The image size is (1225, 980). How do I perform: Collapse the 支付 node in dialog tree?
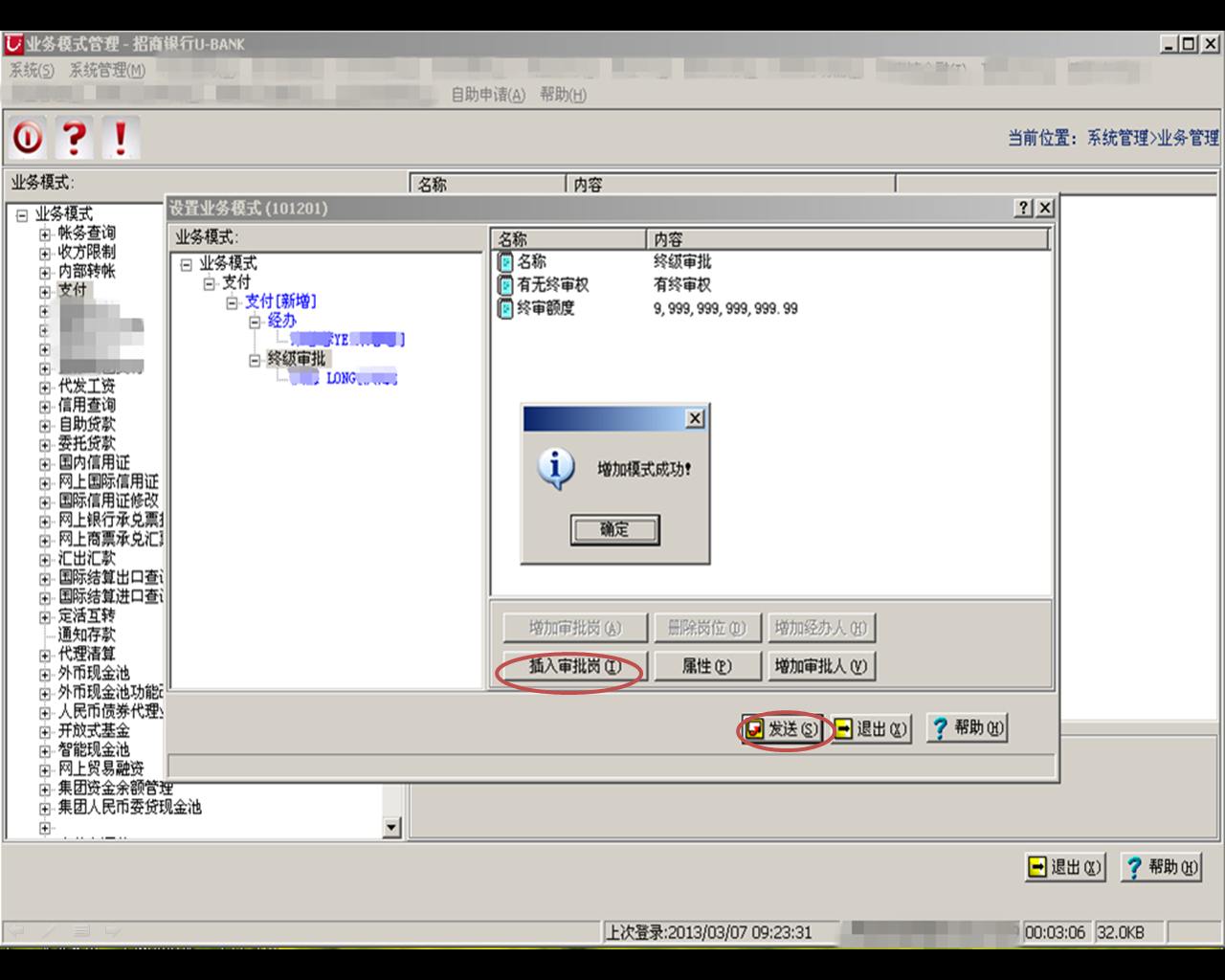[210, 283]
